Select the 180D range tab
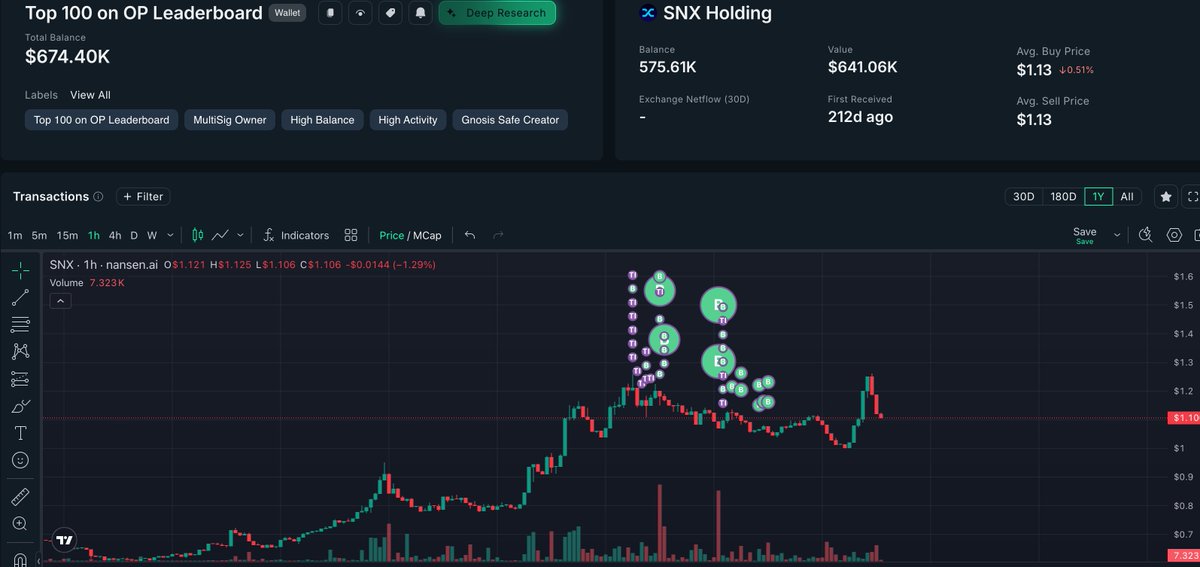Viewport: 1200px width, 567px height. coord(1062,197)
